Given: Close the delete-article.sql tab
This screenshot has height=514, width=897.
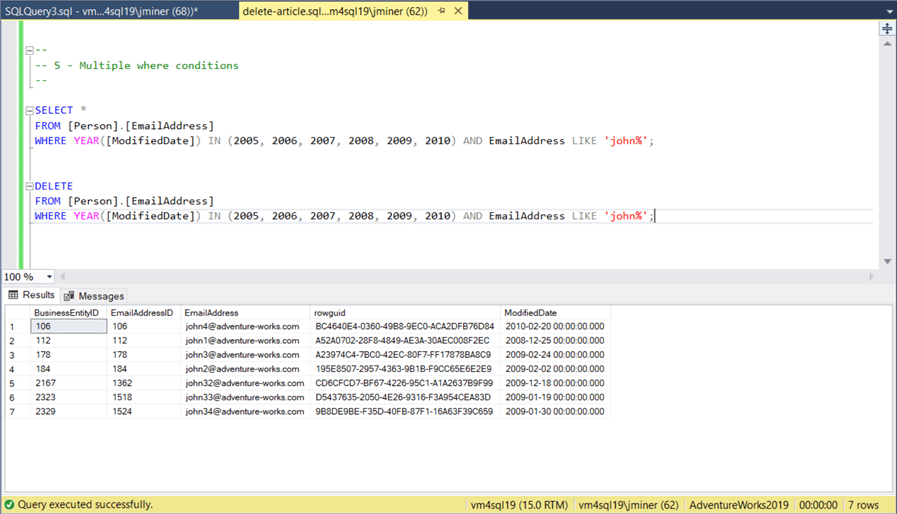Looking at the screenshot, I should [x=458, y=11].
